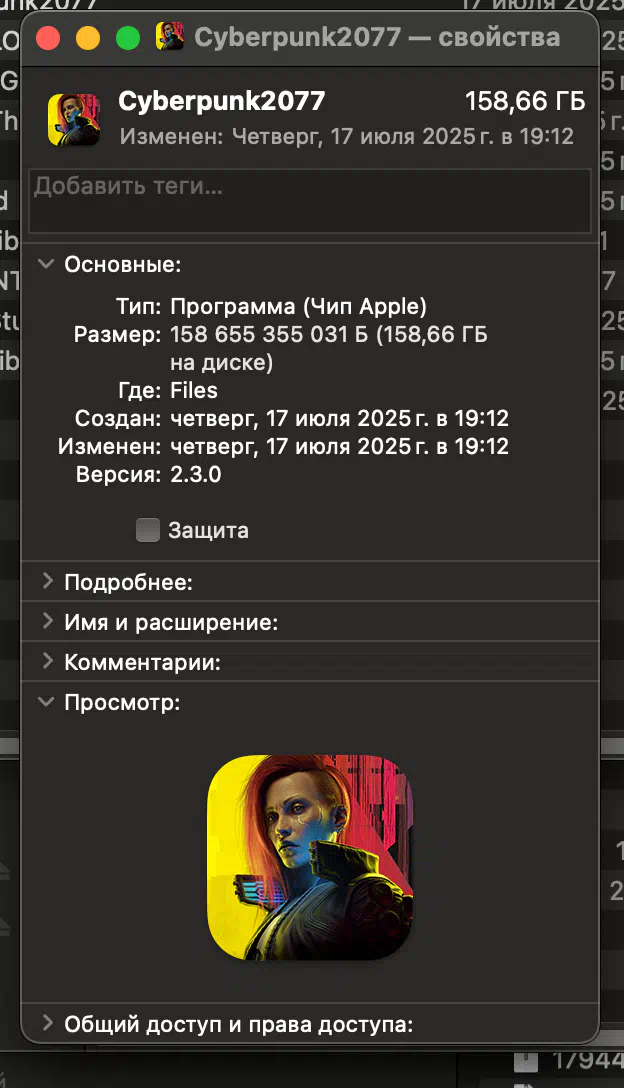The height and width of the screenshot is (1088, 624).
Task: Close the info window with red button
Action: (48, 37)
